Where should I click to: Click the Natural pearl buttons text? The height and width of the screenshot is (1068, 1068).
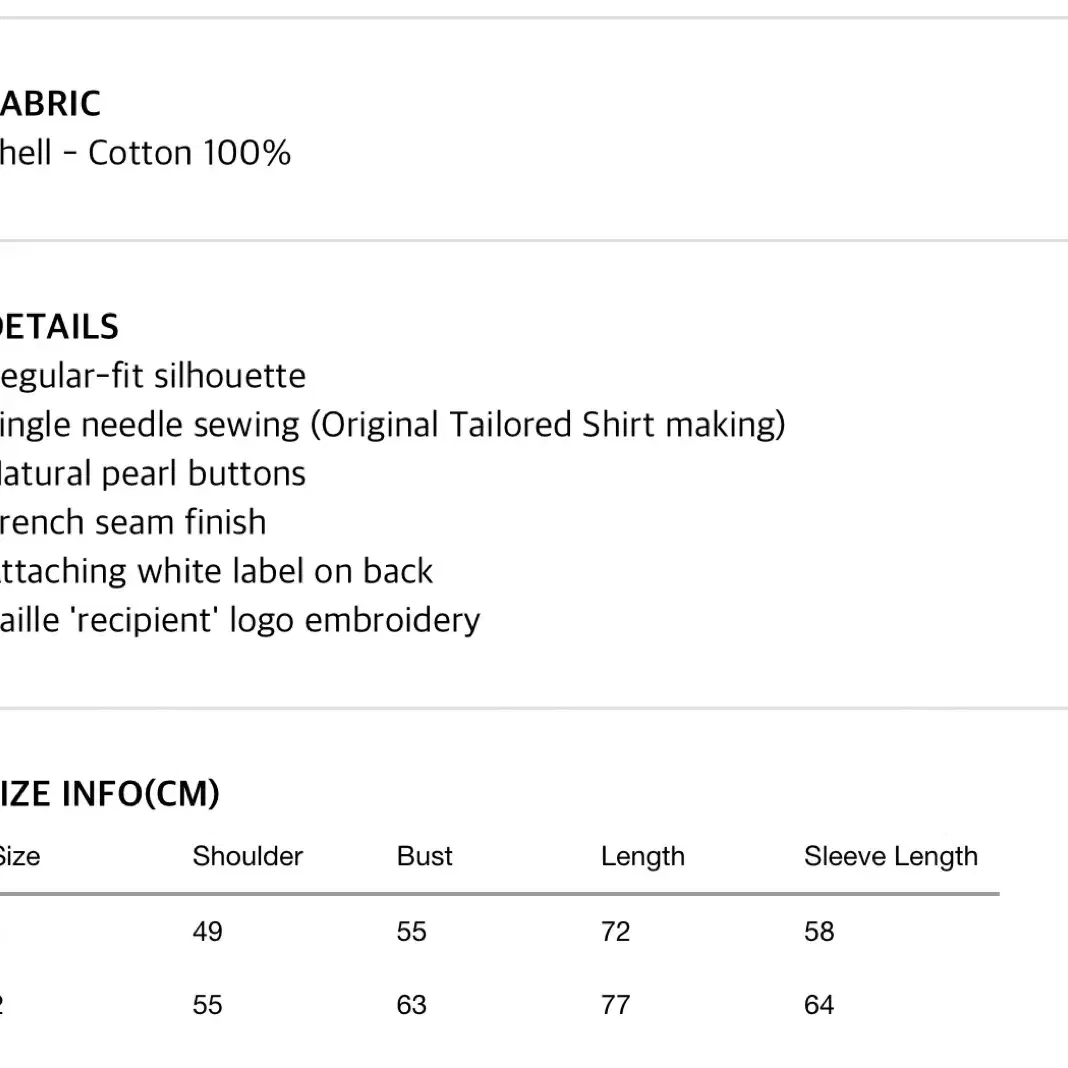click(x=153, y=473)
